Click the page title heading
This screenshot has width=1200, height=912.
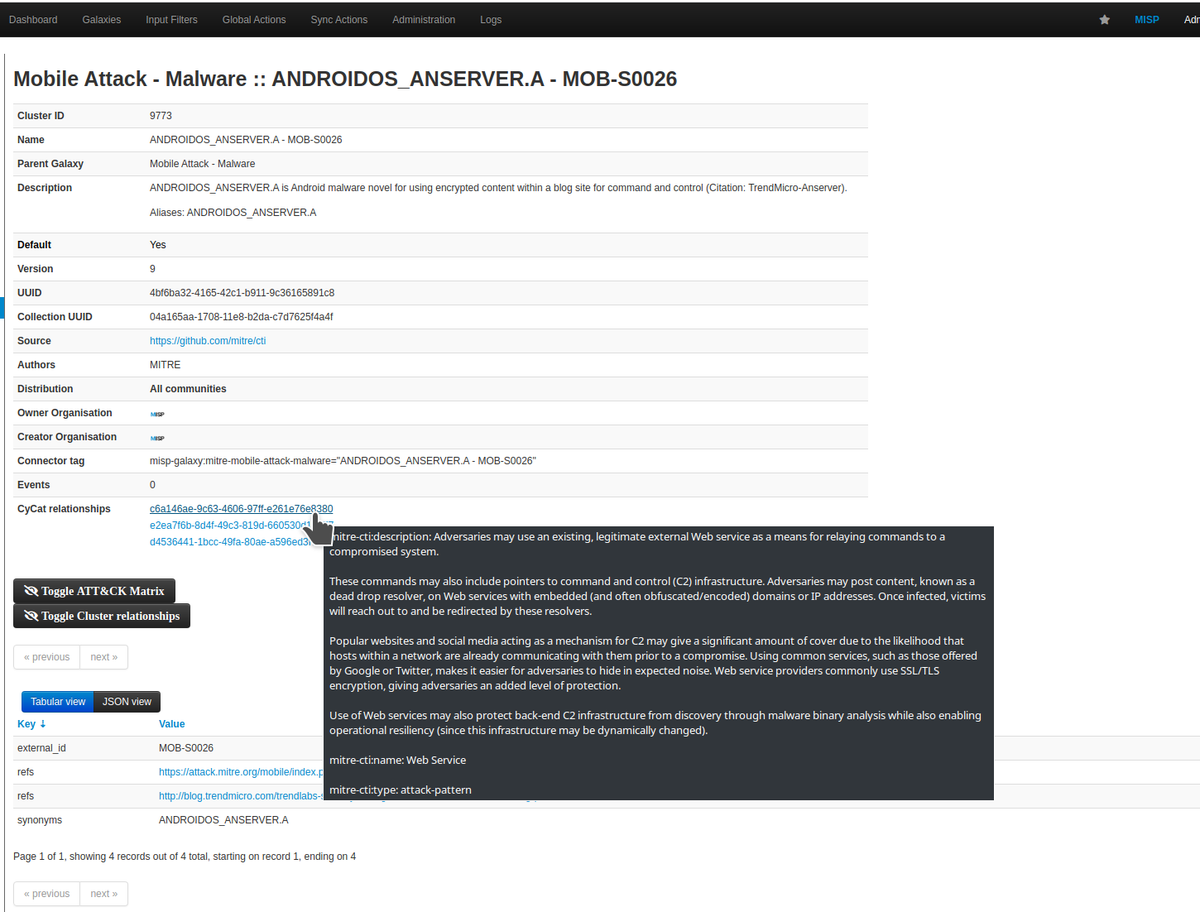[x=345, y=79]
